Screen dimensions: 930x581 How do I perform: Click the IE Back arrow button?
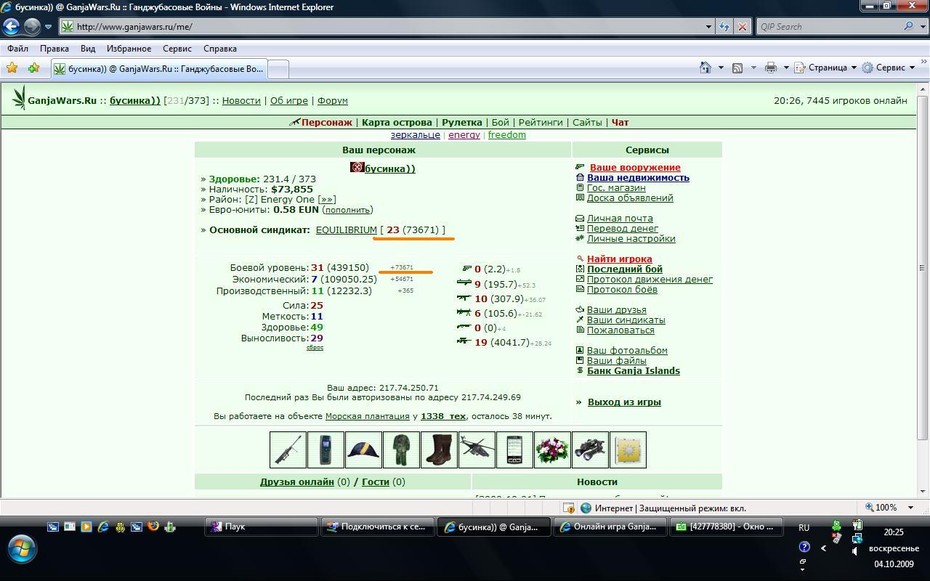[11, 26]
